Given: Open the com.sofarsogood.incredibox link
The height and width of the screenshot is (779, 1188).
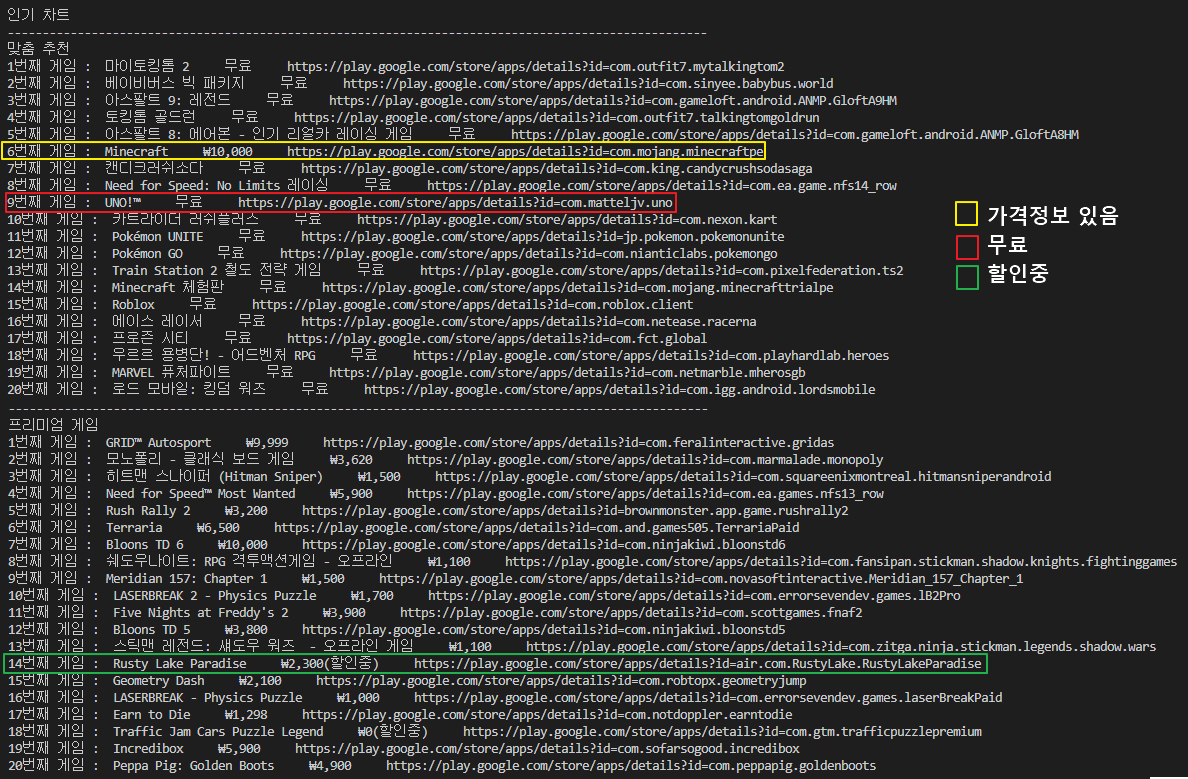Looking at the screenshot, I should [547, 749].
